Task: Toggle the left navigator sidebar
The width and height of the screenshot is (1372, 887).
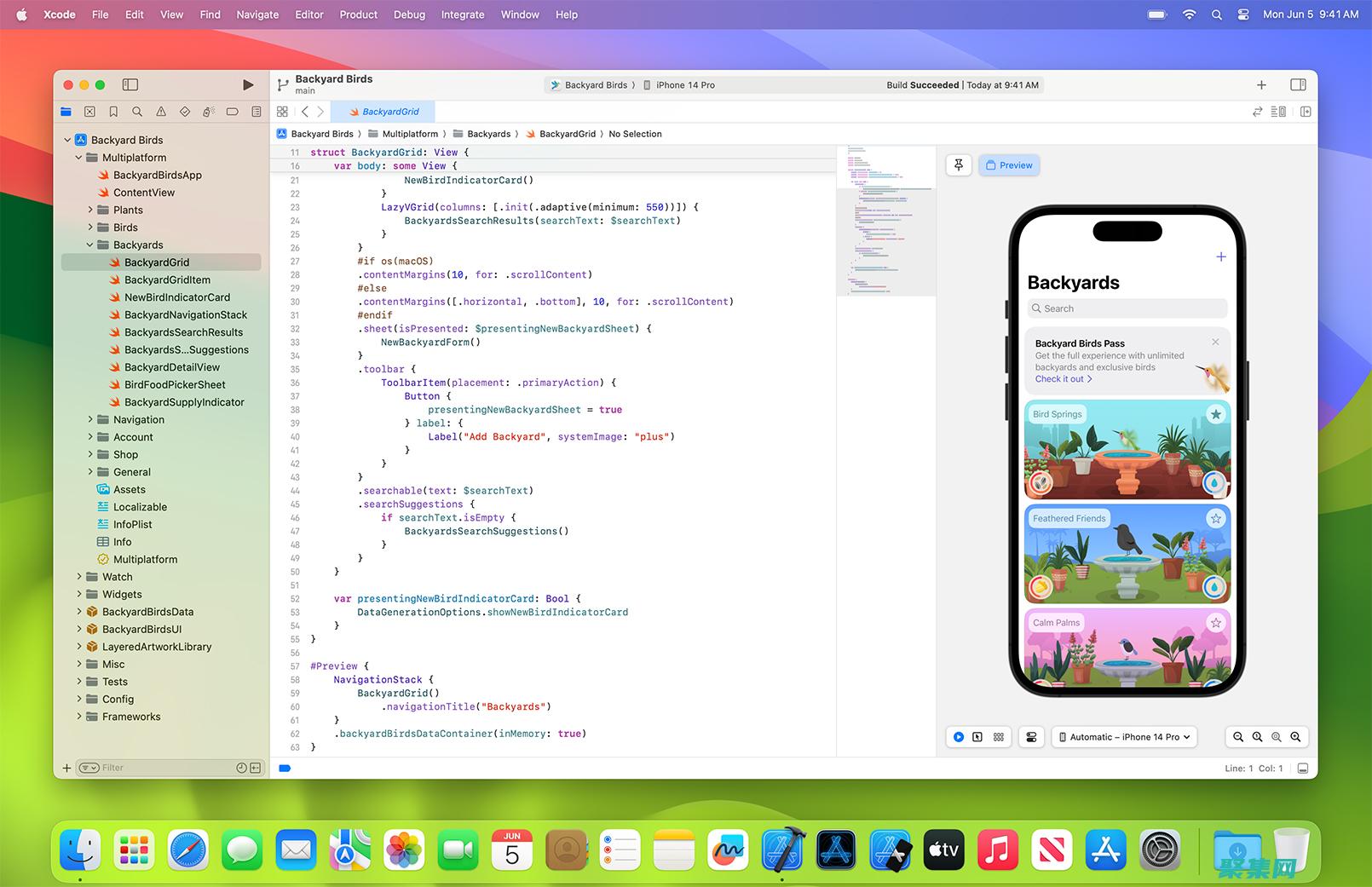Action: (x=130, y=84)
